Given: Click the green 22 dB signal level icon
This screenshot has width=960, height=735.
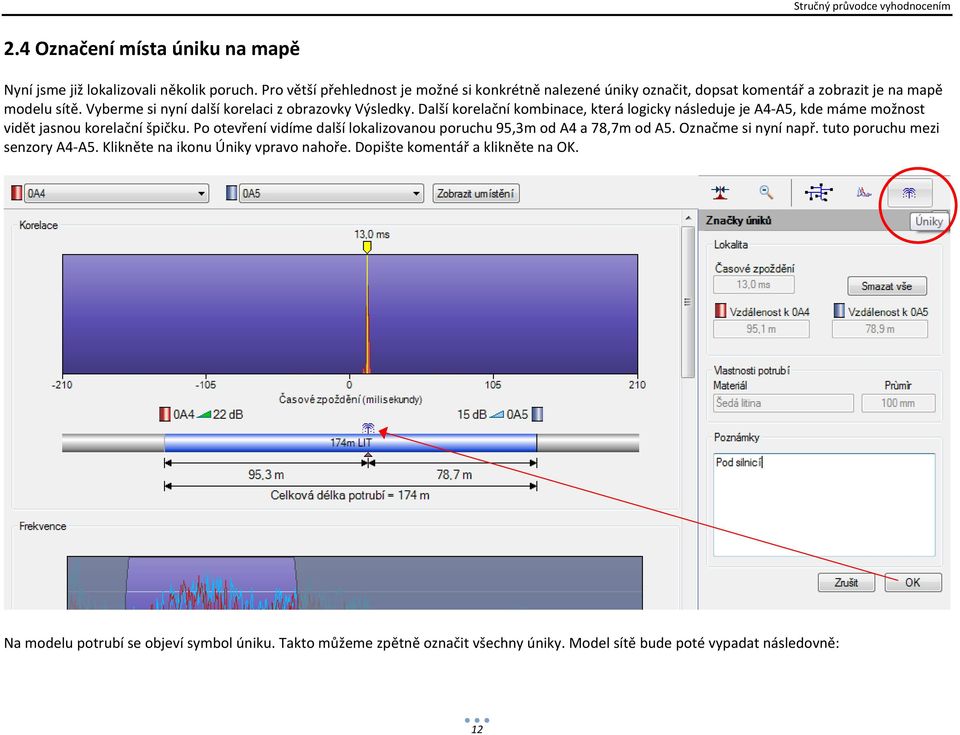Looking at the screenshot, I should (204, 415).
